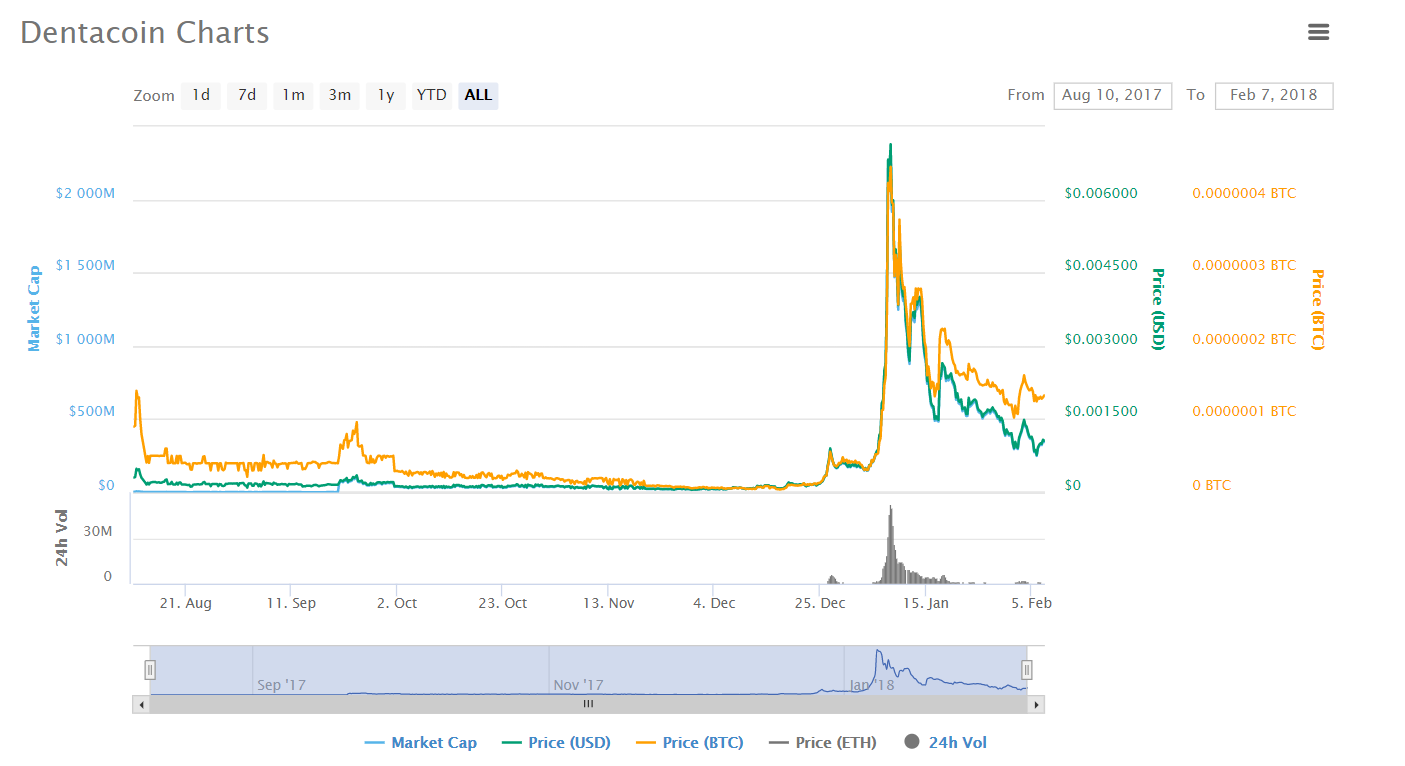Click the navigator scrollbar right arrow
Screen dimensions: 1405x766
coord(1037,704)
